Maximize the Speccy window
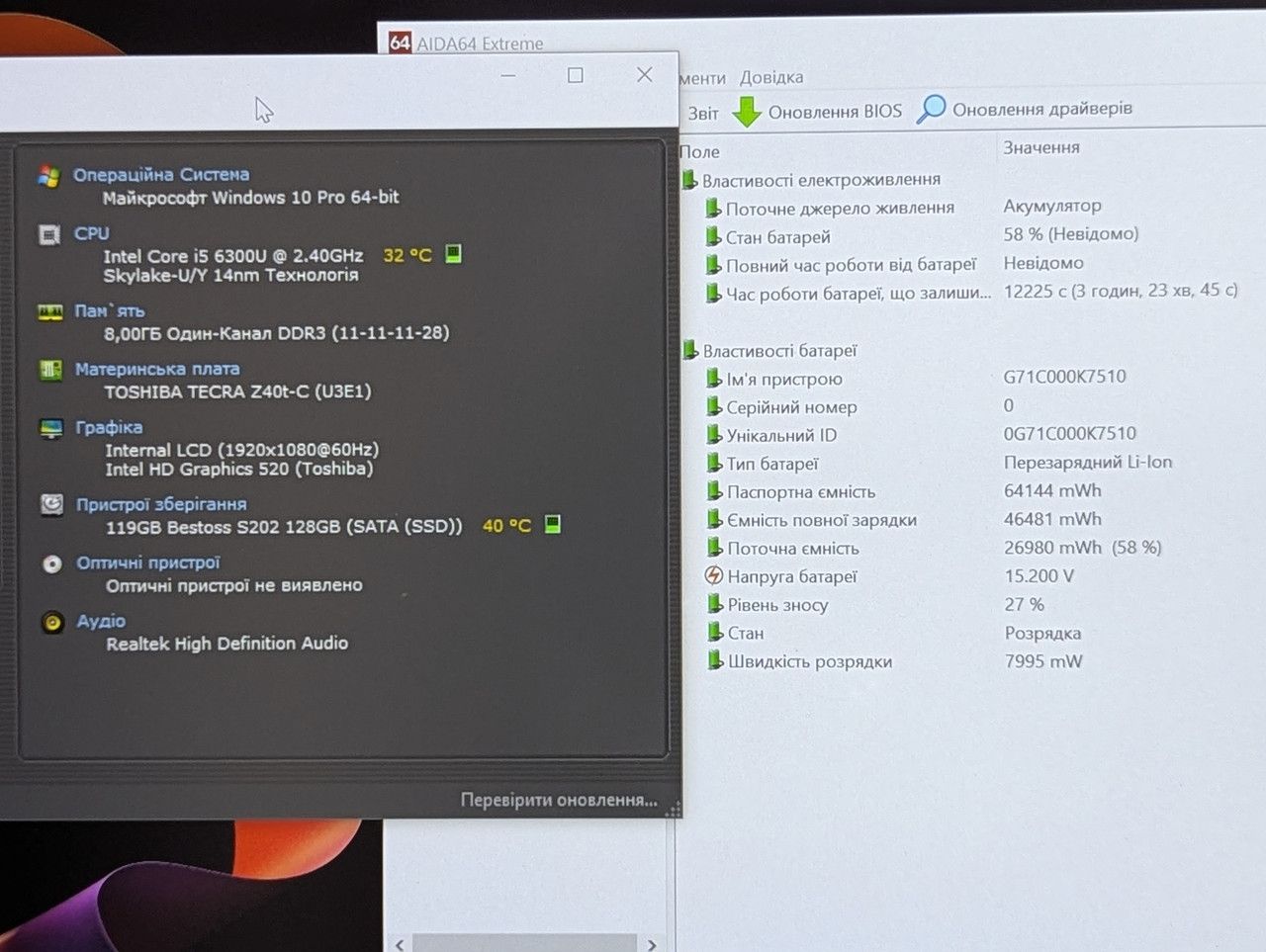The image size is (1266, 952). pos(576,75)
